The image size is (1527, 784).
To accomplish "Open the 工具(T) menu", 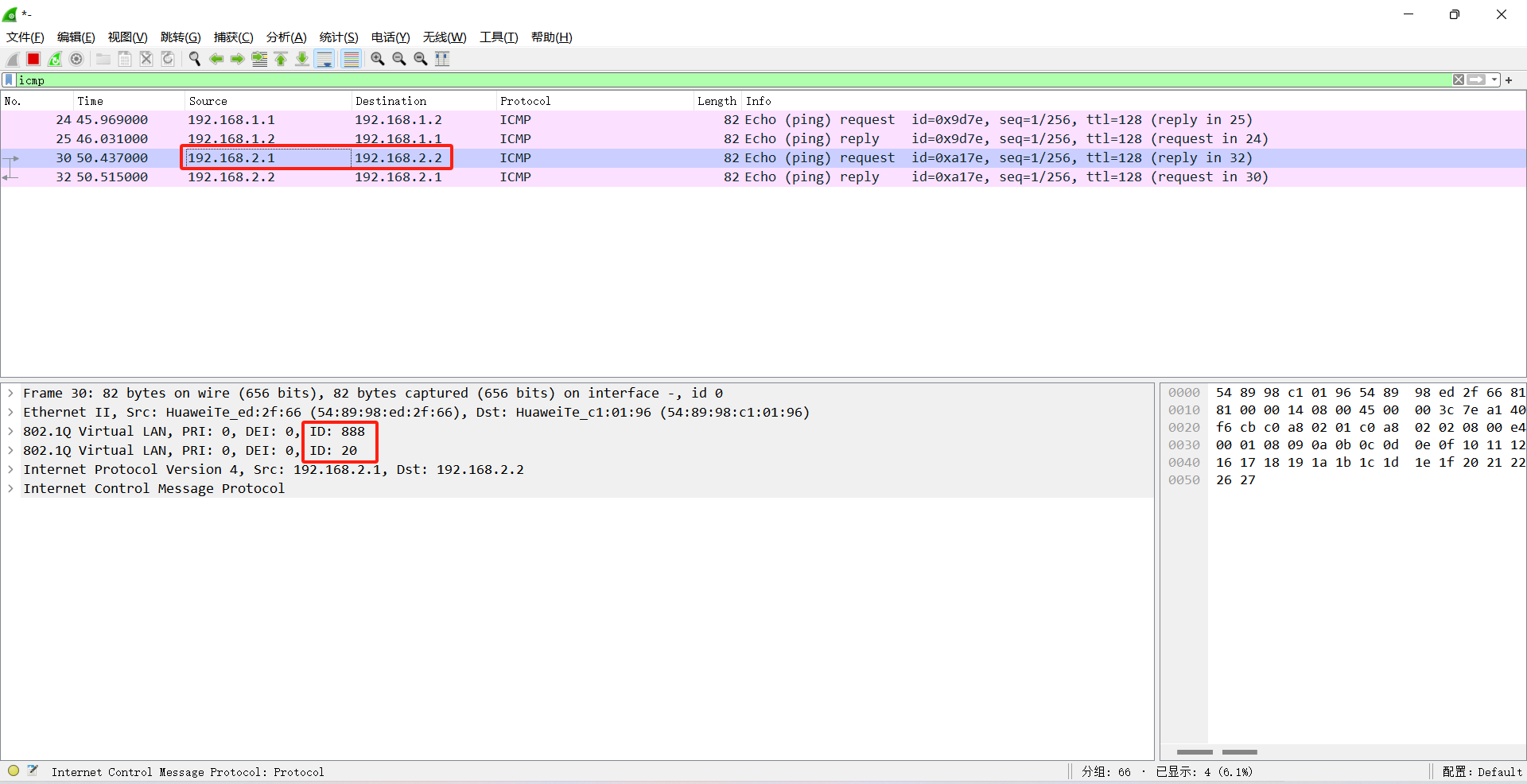I will pyautogui.click(x=499, y=37).
